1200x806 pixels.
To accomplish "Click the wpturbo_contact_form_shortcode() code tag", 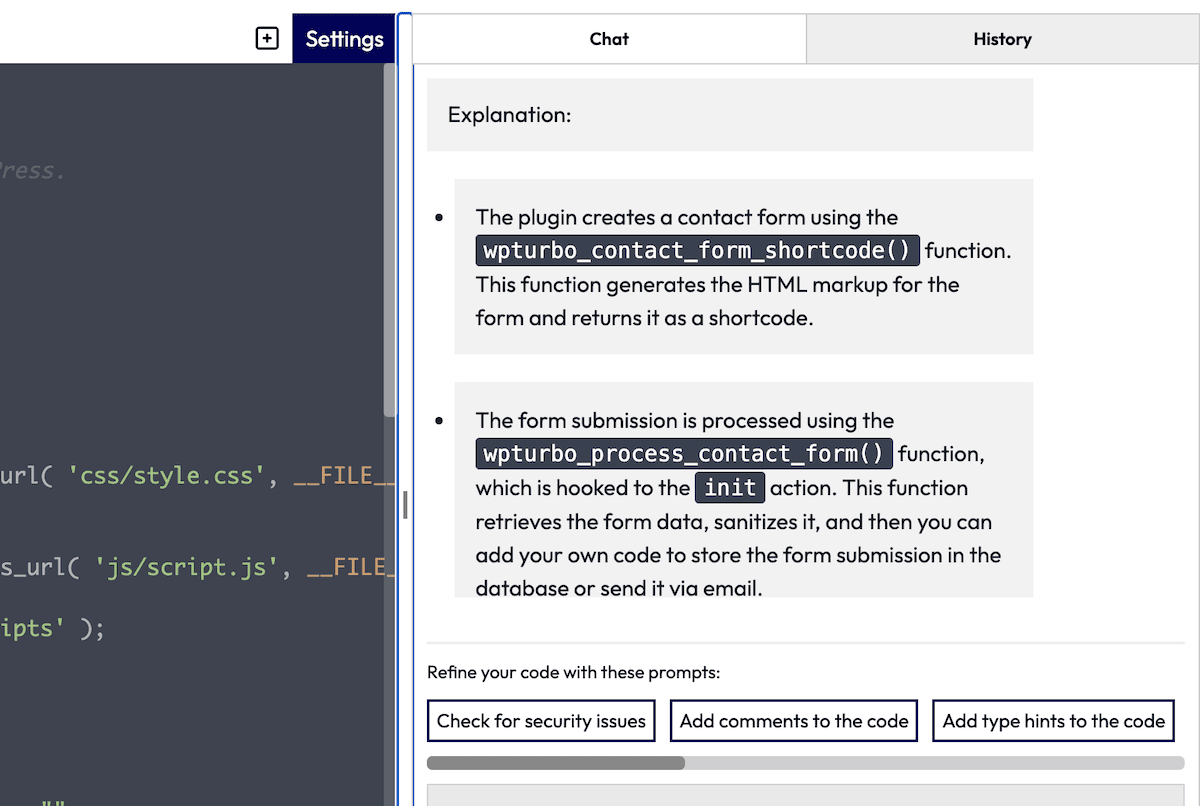I will click(697, 250).
